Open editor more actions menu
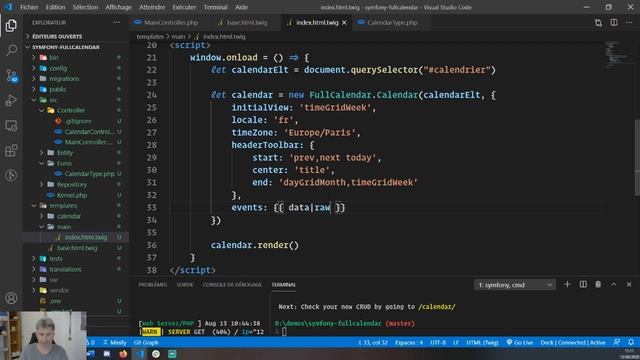 pos(629,22)
